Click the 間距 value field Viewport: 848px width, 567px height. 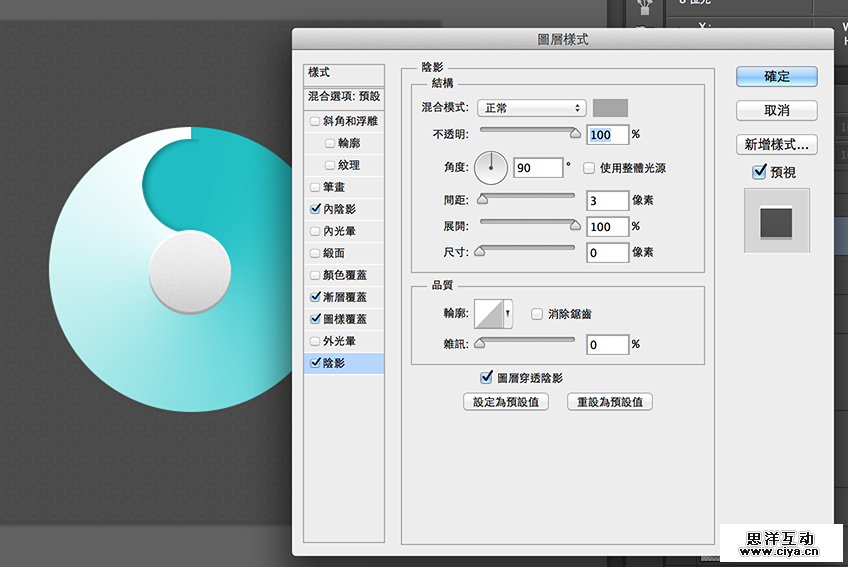pos(608,201)
